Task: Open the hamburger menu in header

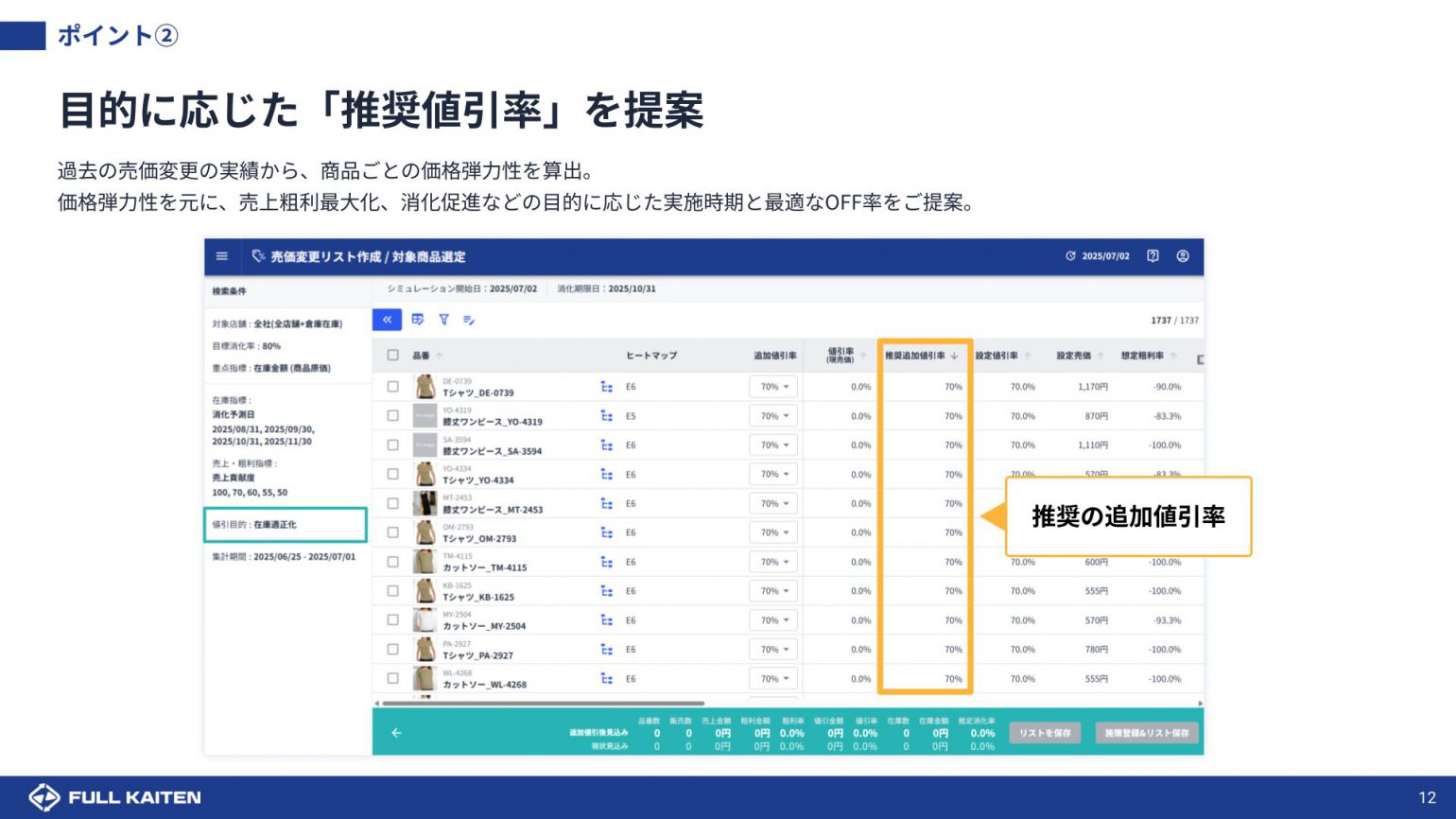Action: [221, 256]
